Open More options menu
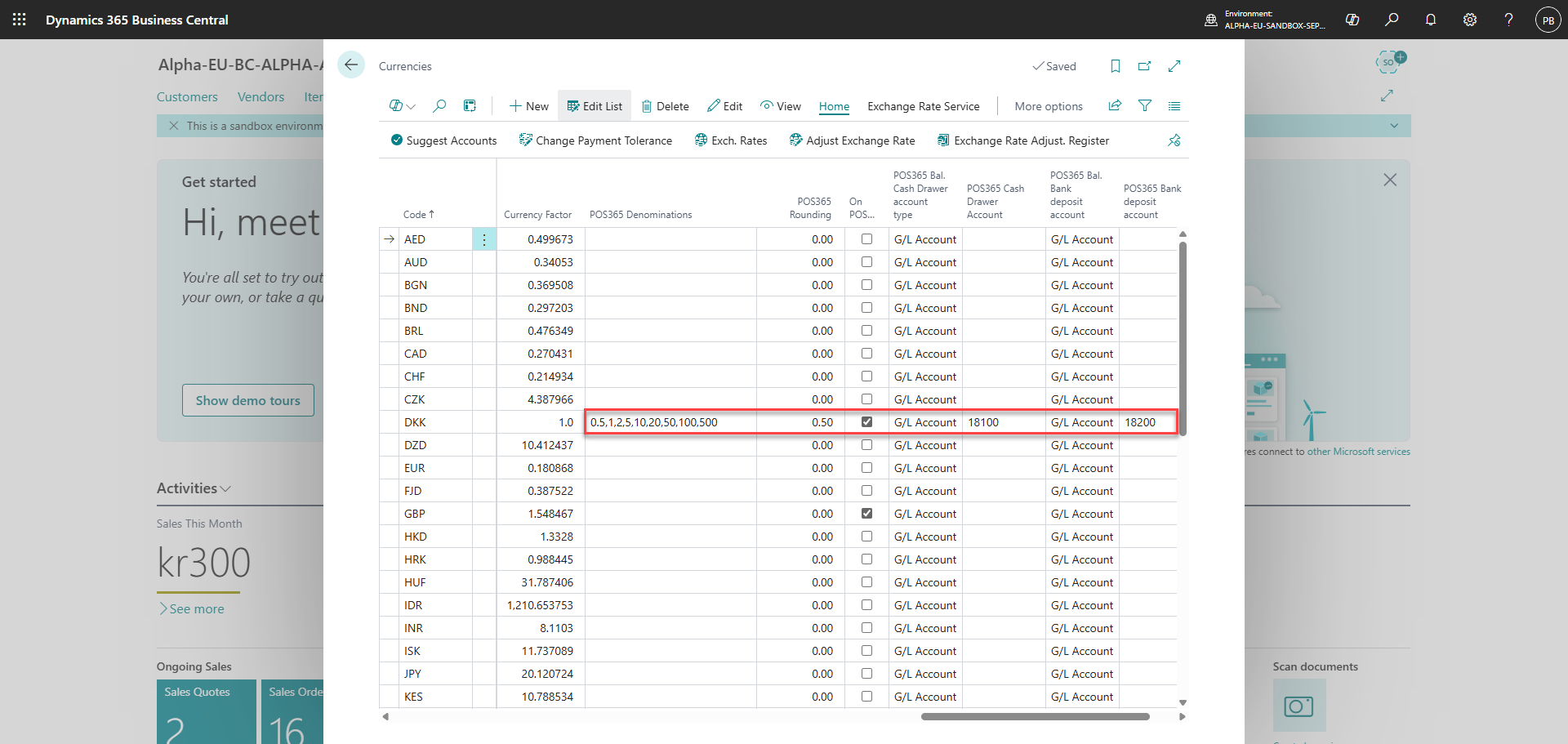Viewport: 1568px width, 744px height. tap(1049, 106)
